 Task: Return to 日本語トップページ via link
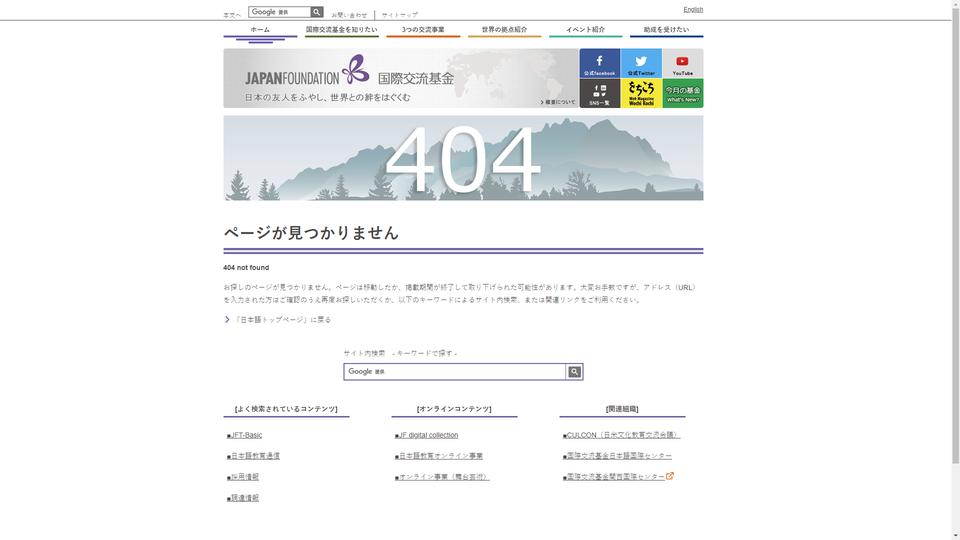(282, 320)
